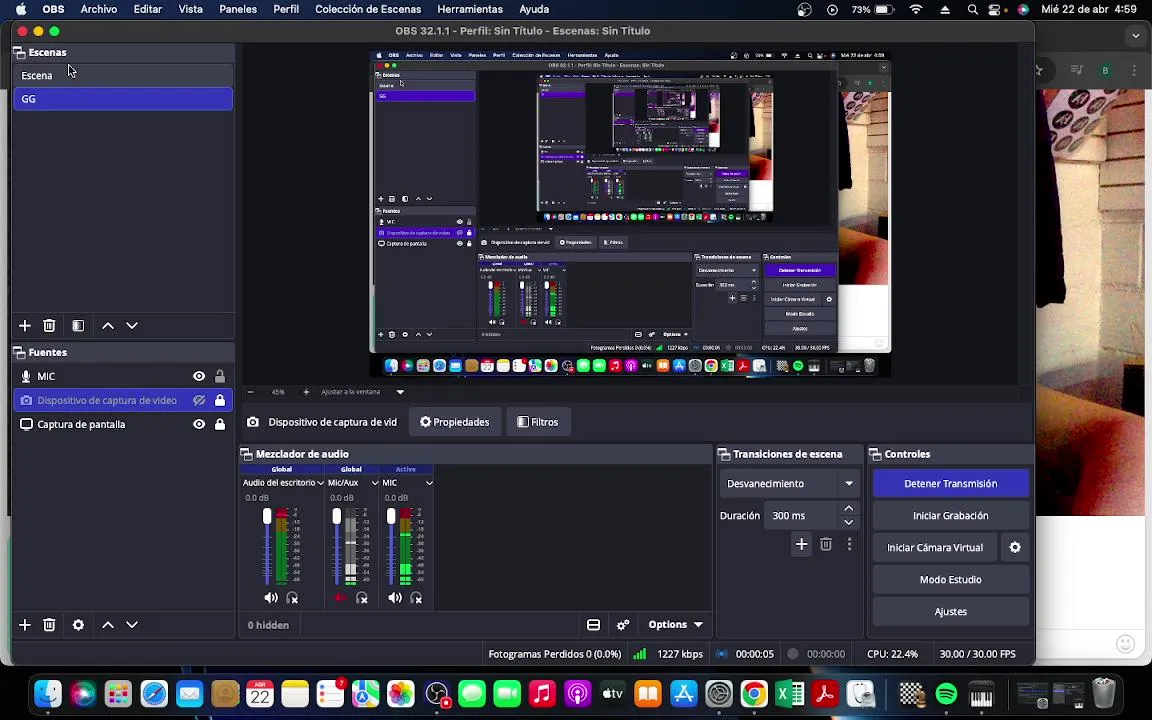Open Propiedades of the selected source

(454, 422)
